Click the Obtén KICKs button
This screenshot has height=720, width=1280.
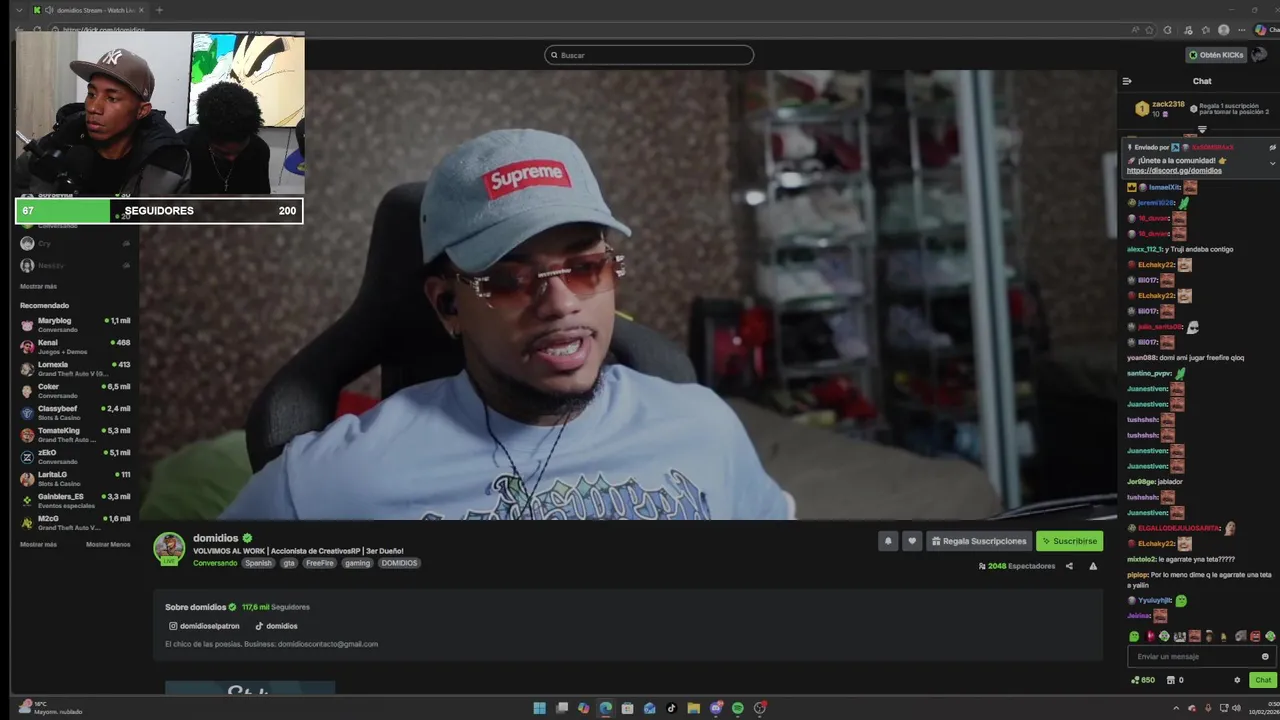1216,55
